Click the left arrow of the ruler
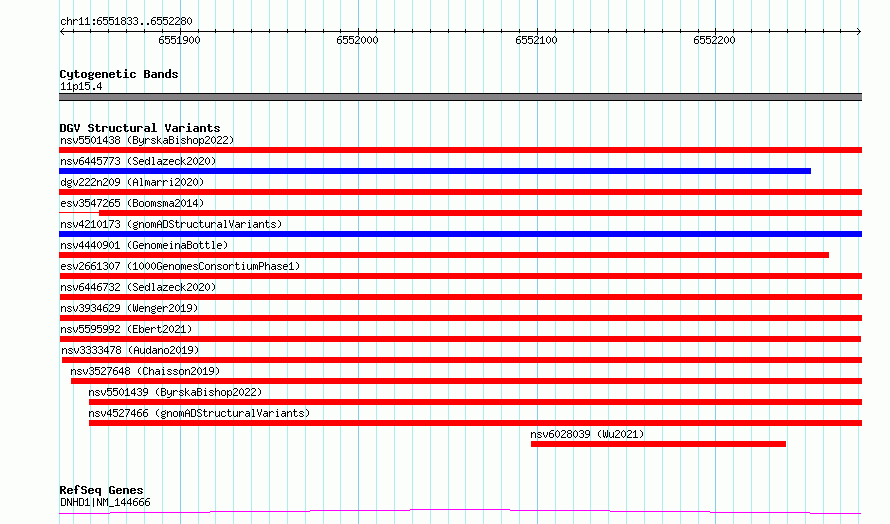The image size is (890, 524). [x=62, y=32]
